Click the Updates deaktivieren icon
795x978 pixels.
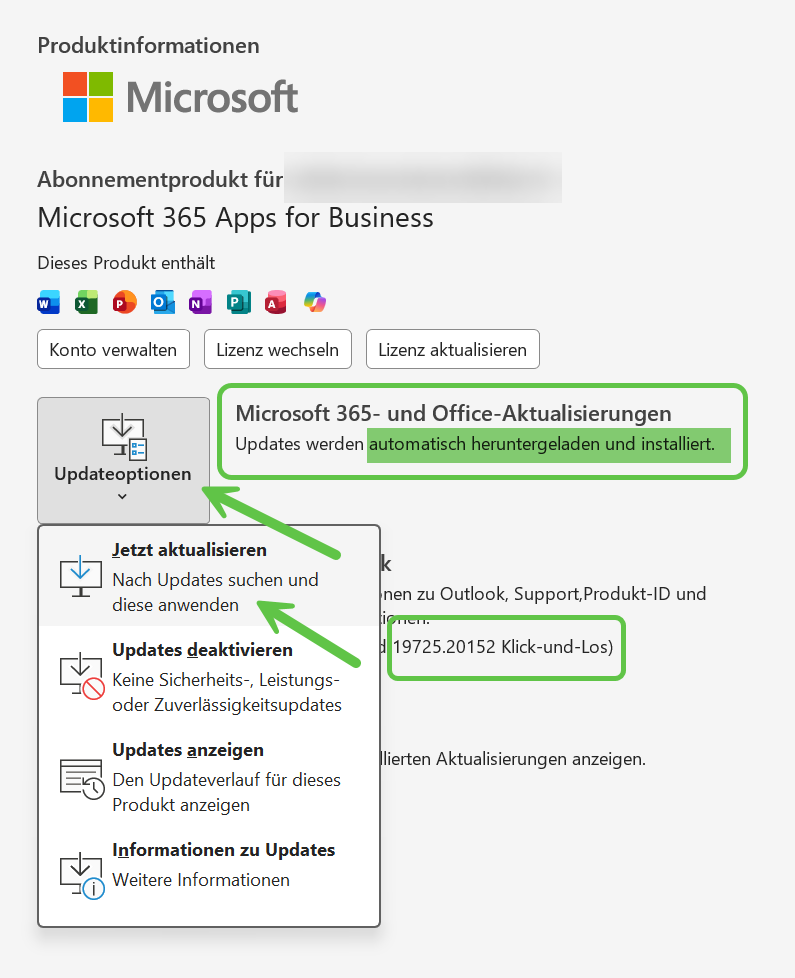82,676
